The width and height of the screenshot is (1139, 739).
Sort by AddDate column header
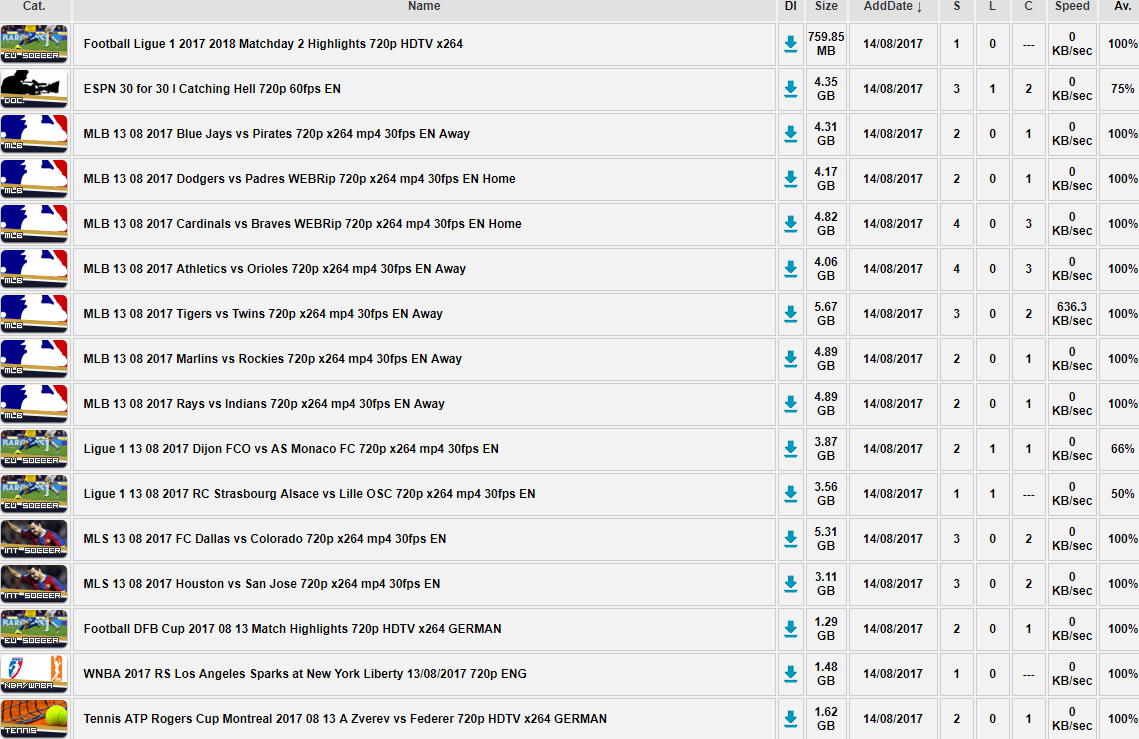point(893,7)
